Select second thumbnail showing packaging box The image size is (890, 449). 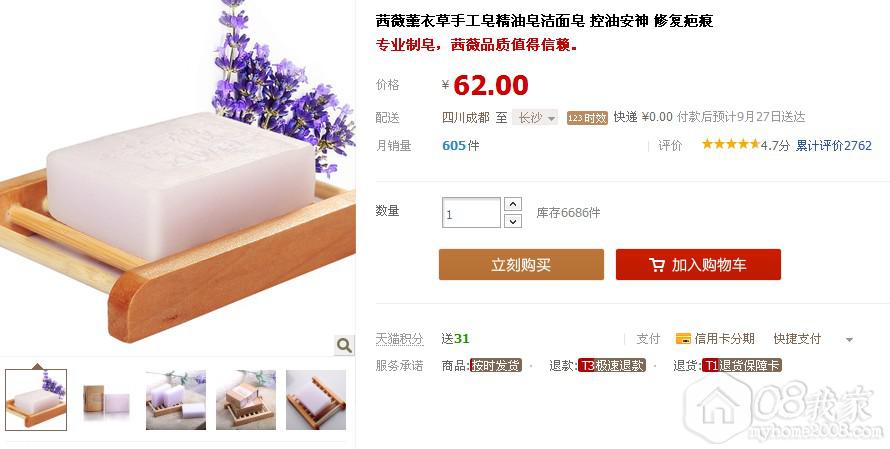[x=106, y=400]
